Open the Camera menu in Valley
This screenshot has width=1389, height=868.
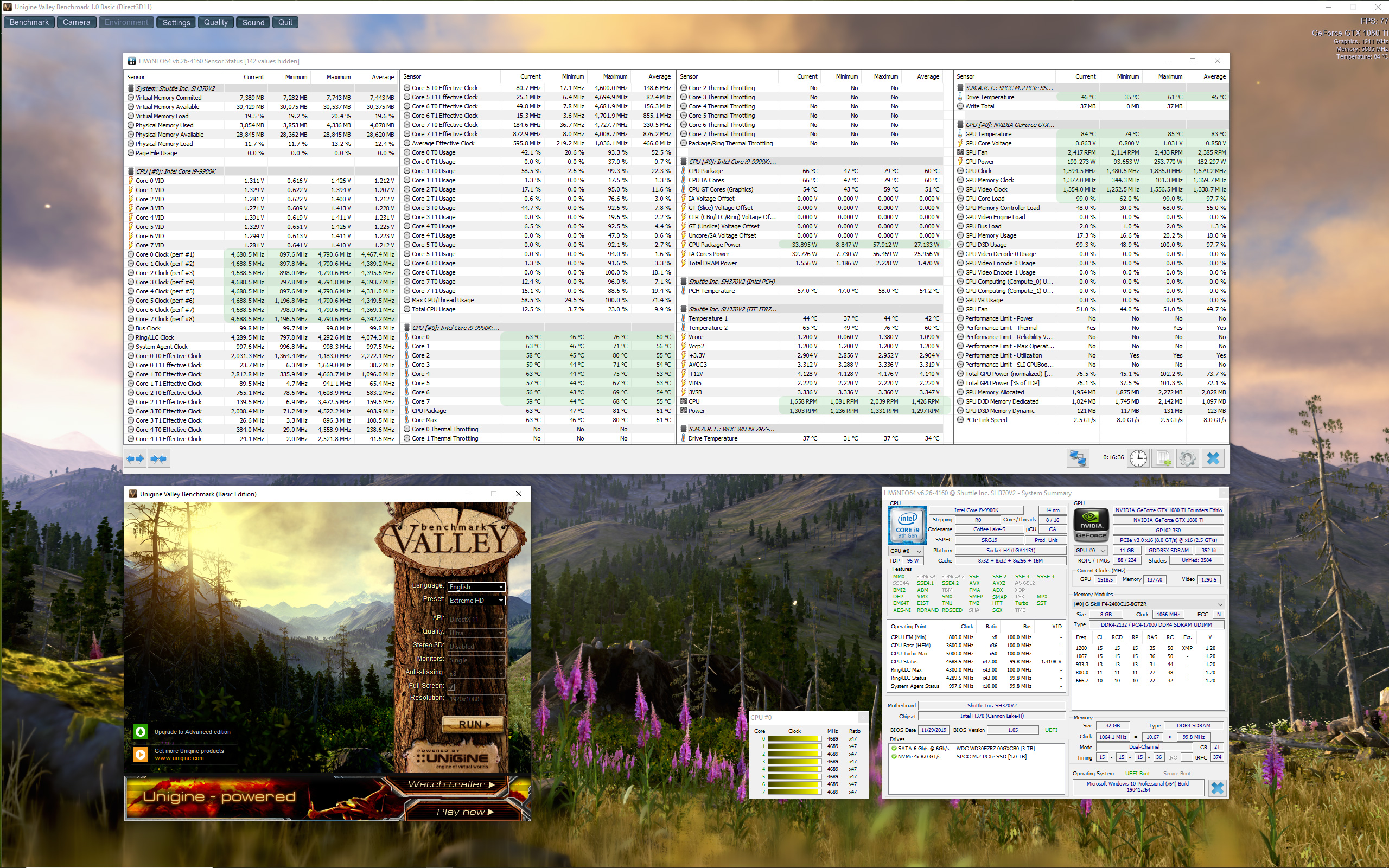click(x=77, y=22)
